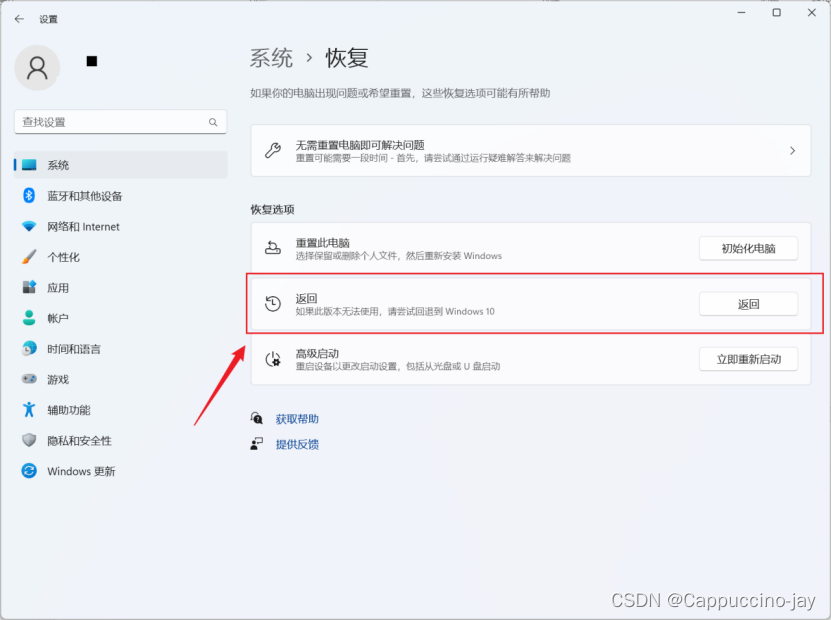The width and height of the screenshot is (831, 620).
Task: Maximize the Settings window
Action: (776, 12)
